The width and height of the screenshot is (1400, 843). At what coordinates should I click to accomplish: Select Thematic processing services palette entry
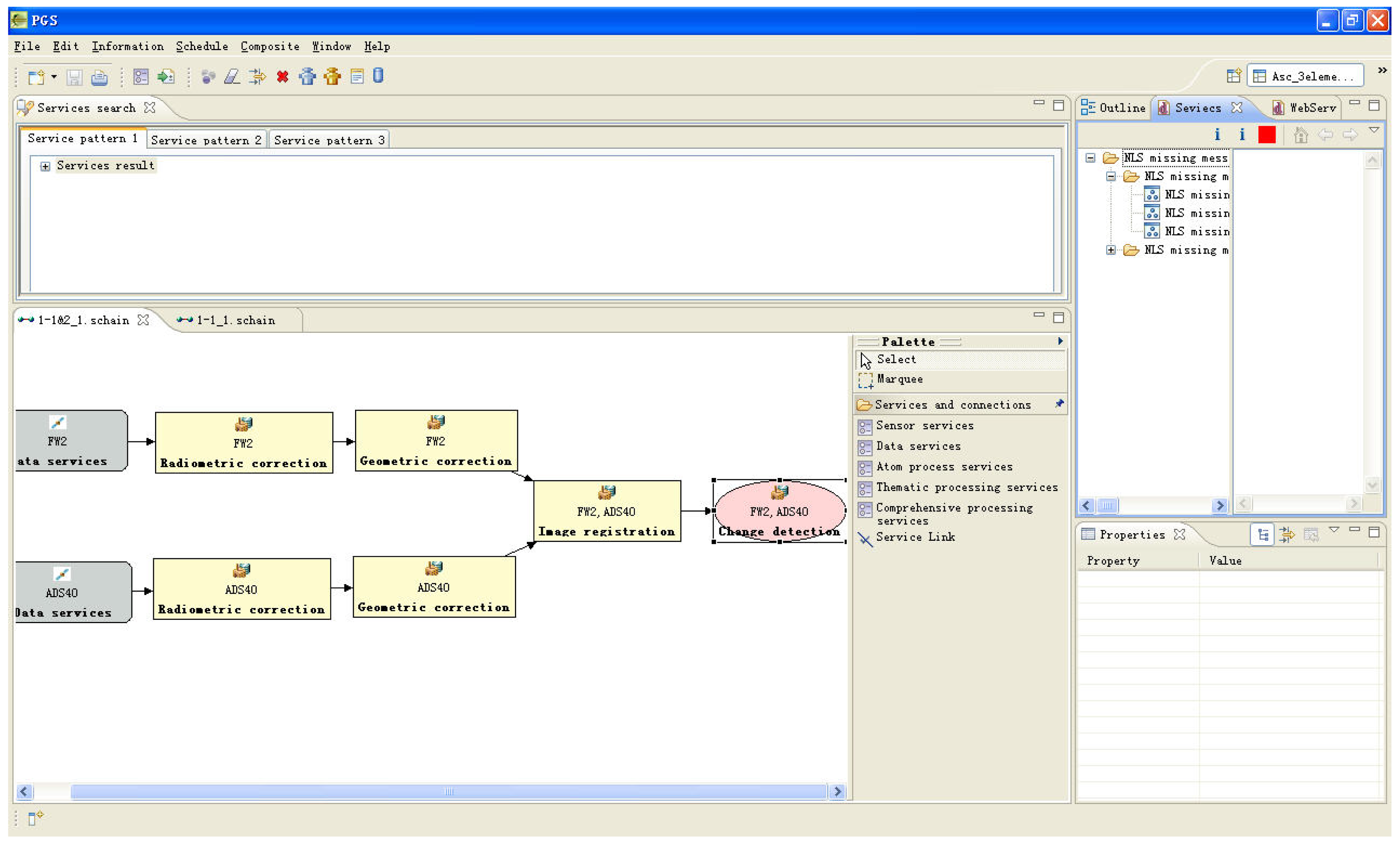pyautogui.click(x=966, y=488)
